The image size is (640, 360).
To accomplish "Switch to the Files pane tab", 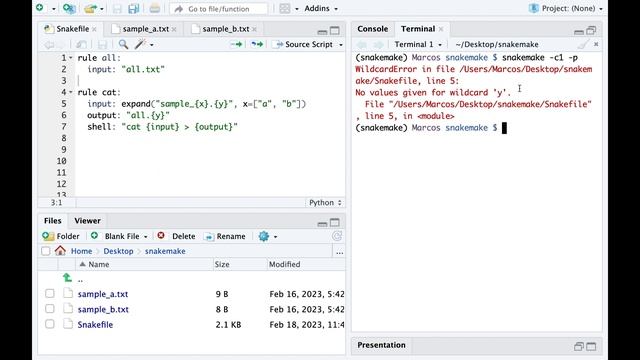I will (x=53, y=221).
